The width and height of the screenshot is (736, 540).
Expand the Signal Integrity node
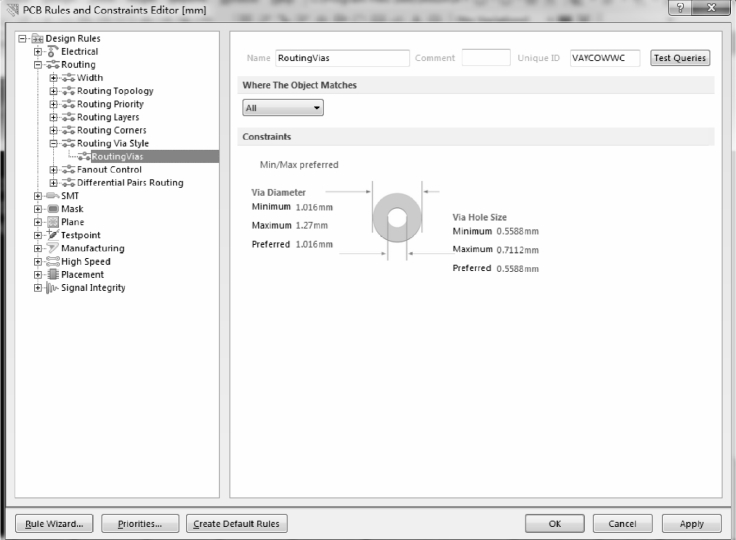pos(38,288)
